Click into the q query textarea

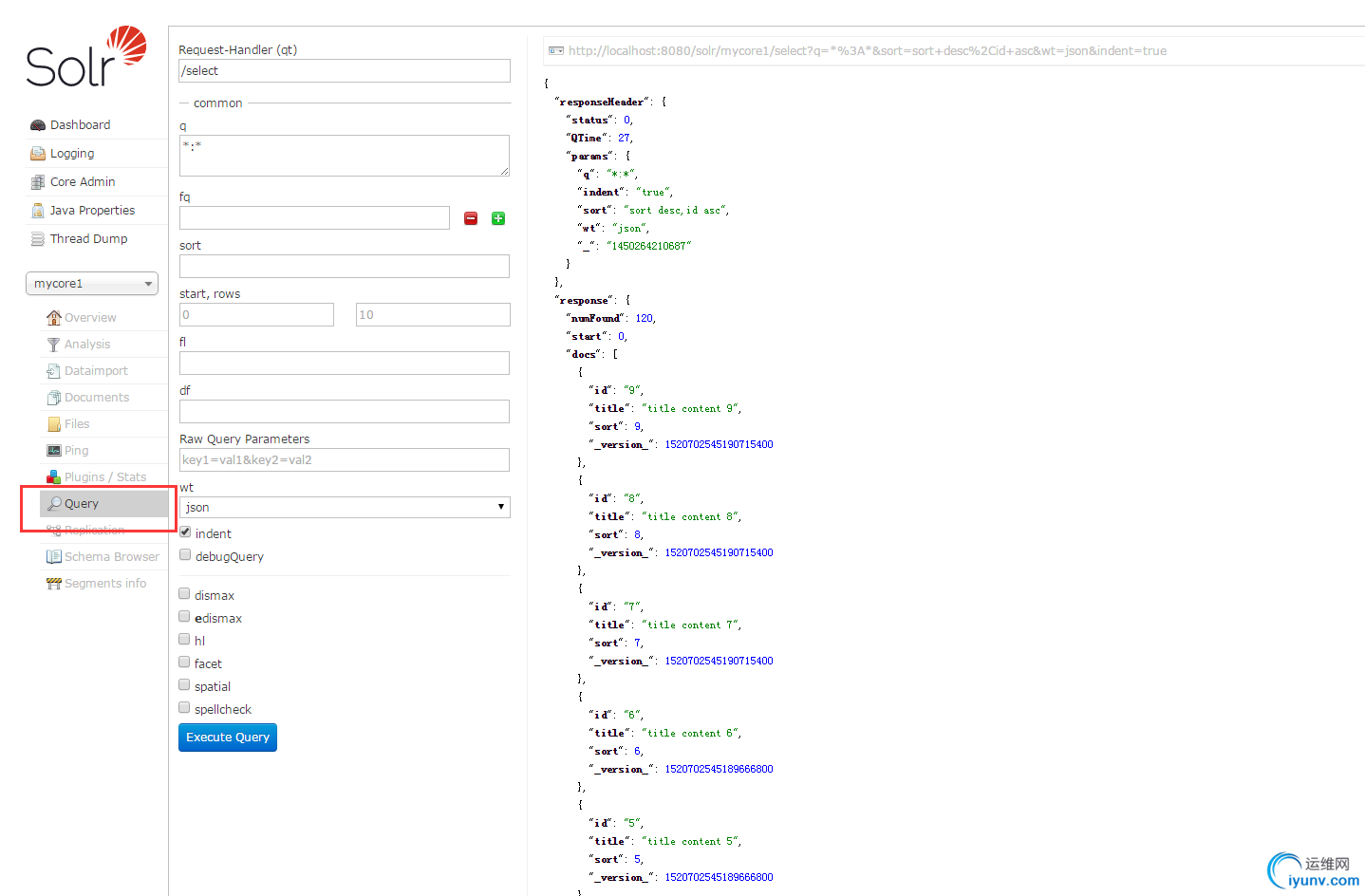click(x=345, y=156)
